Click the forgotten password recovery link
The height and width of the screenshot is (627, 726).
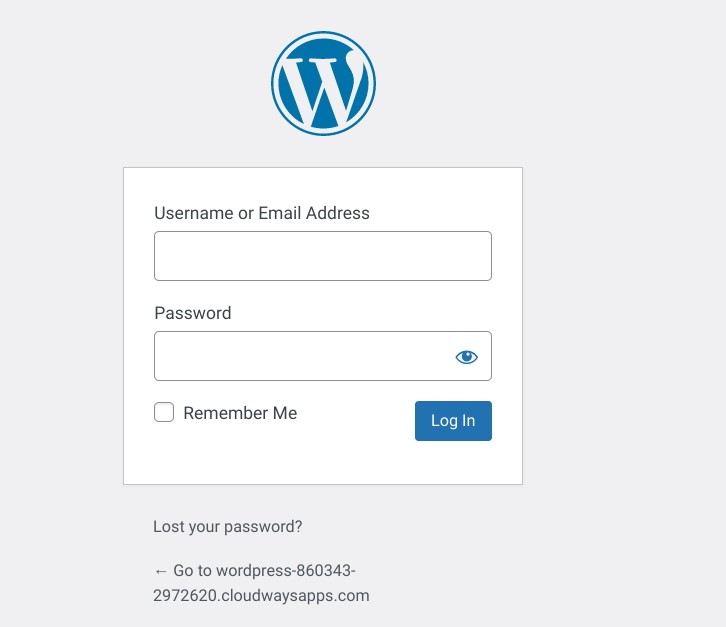[x=227, y=526]
